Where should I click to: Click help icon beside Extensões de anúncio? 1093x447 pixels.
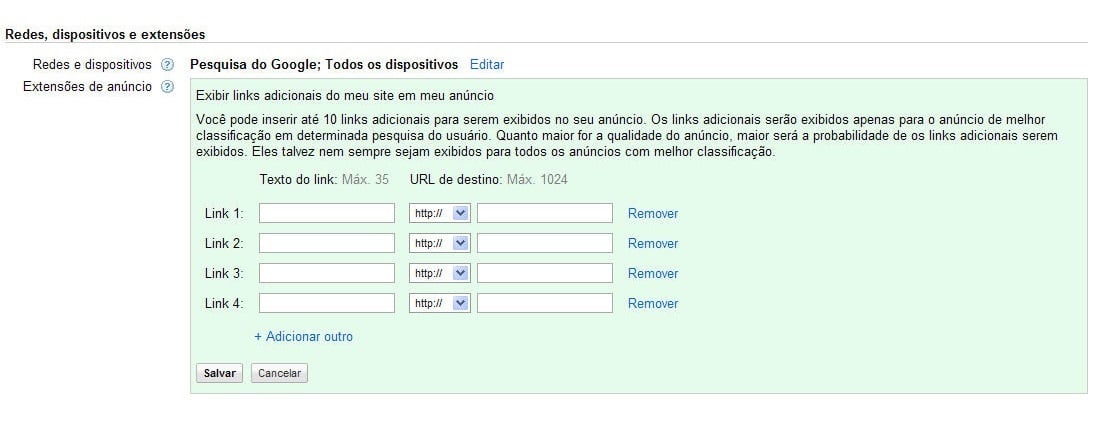pyautogui.click(x=167, y=87)
